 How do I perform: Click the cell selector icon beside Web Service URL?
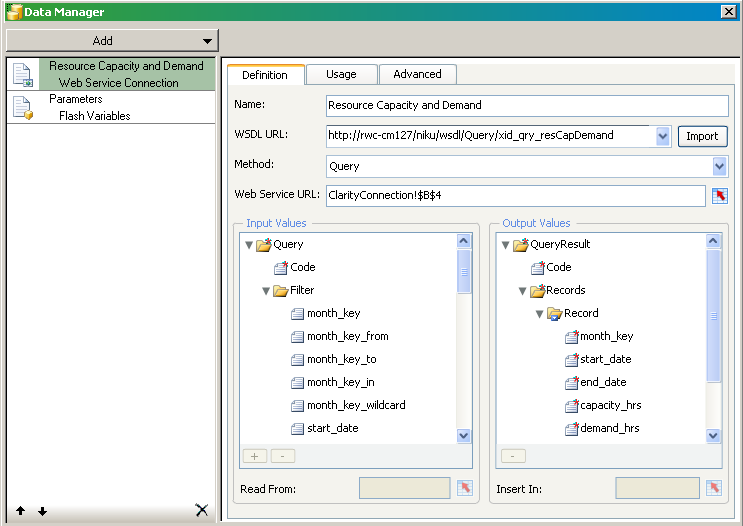719,196
